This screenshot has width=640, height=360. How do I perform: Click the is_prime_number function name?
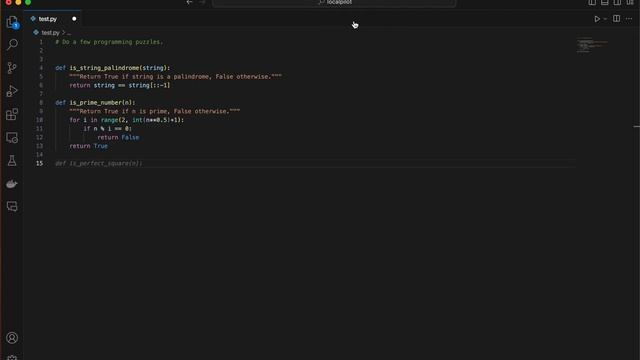click(96, 102)
